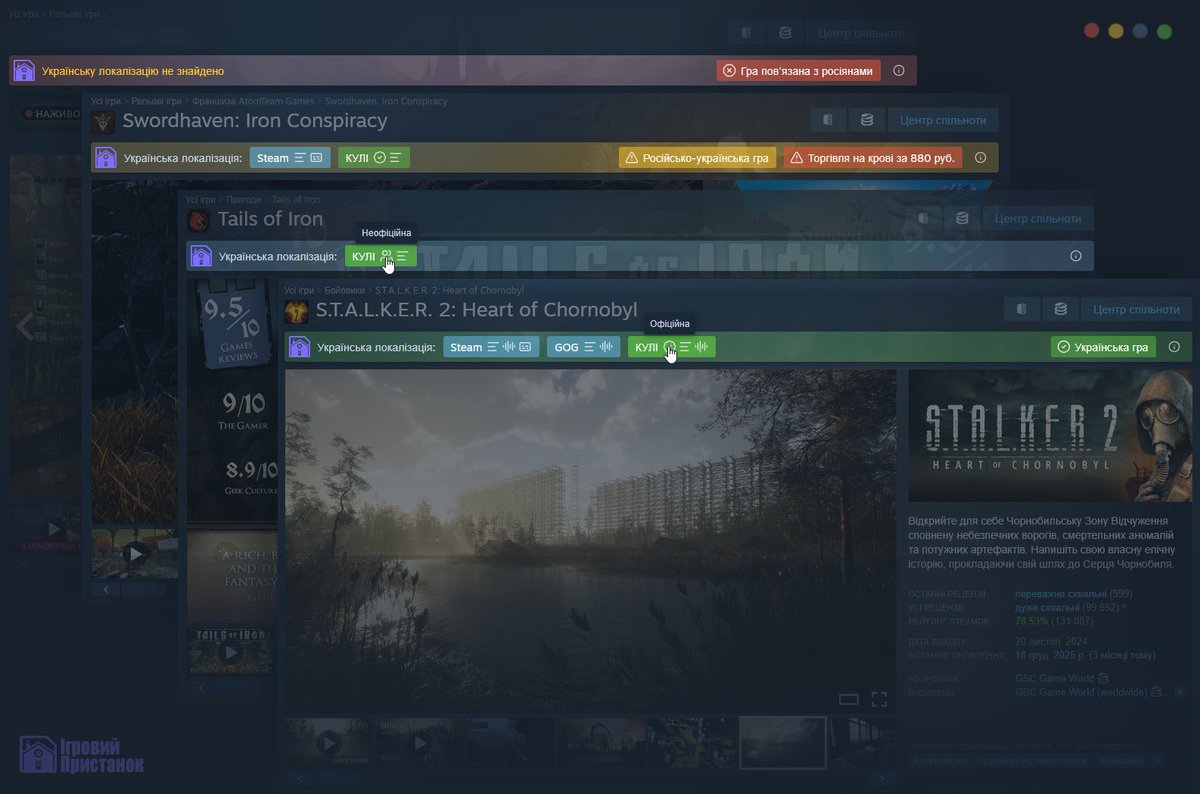
Task: Click voice waveform icon in S.T.A.L.K.E.R. 2 Steam badge
Action: (508, 347)
